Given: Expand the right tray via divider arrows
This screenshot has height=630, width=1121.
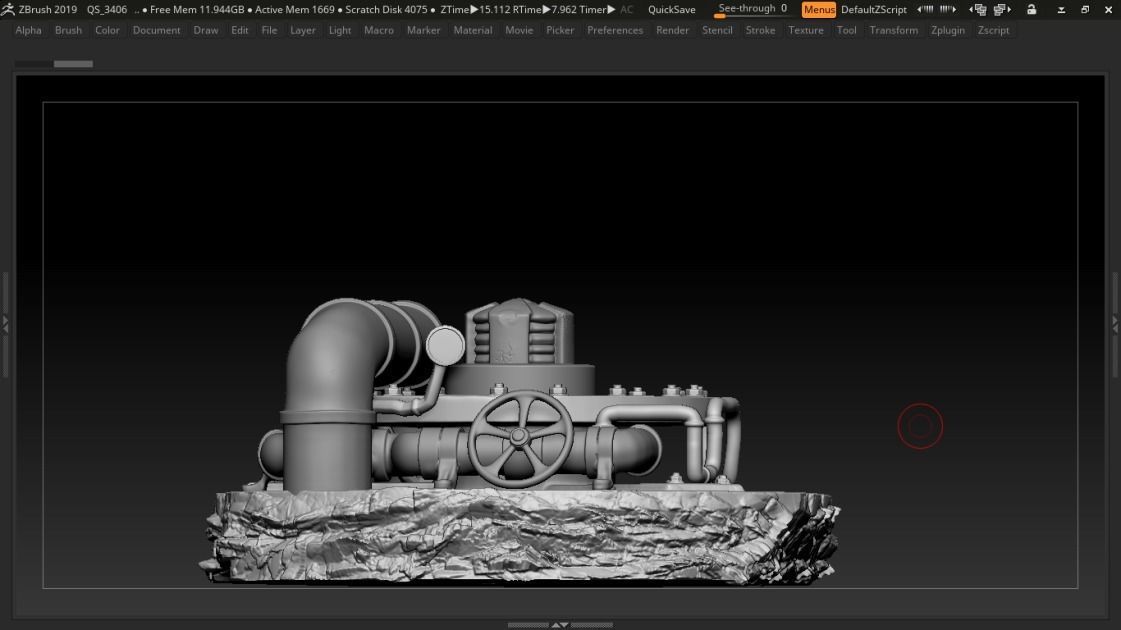Looking at the screenshot, I should pyautogui.click(x=1115, y=324).
